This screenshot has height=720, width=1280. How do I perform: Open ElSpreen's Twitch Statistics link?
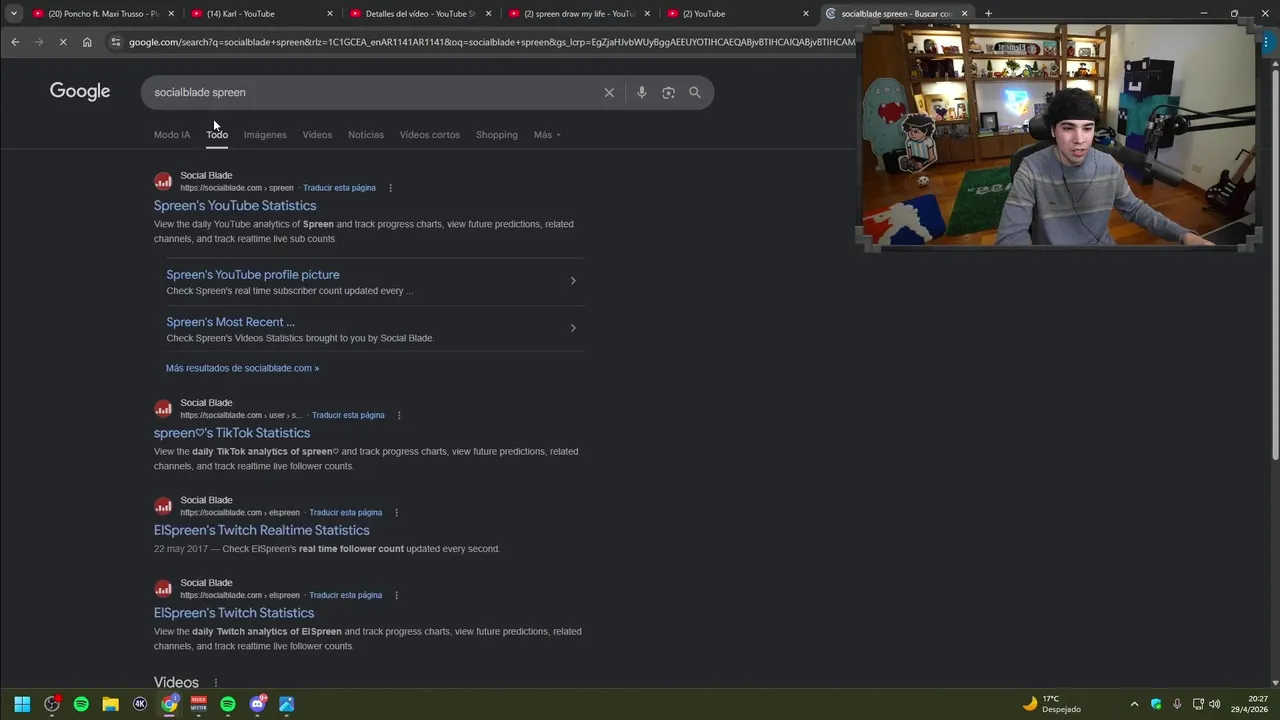tap(234, 613)
